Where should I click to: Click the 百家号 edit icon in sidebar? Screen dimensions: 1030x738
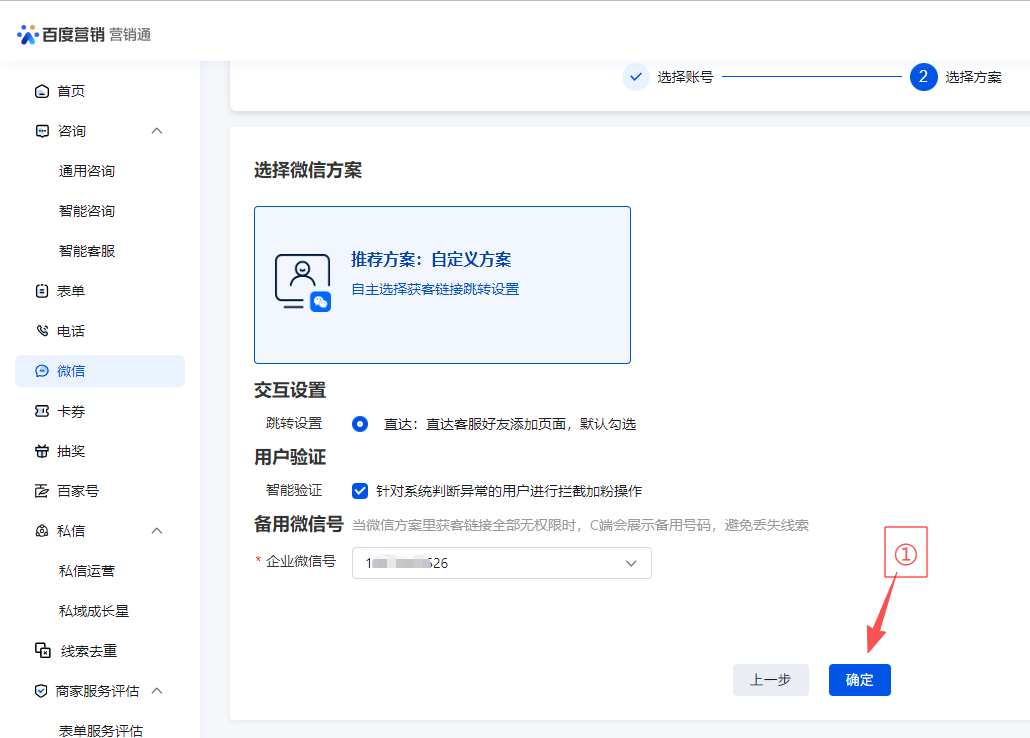pyautogui.click(x=42, y=491)
